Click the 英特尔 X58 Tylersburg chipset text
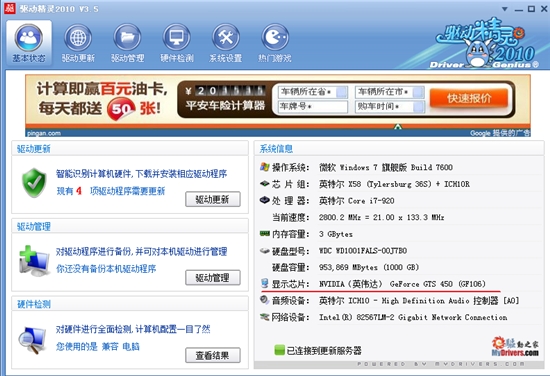550x376 pixels. tap(394, 184)
